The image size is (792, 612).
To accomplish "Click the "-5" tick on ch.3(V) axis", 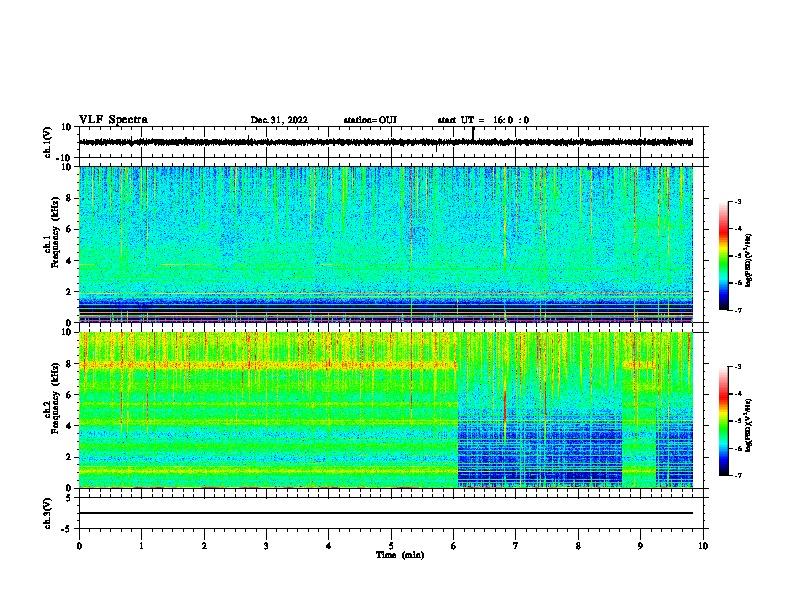I will coord(68,529).
